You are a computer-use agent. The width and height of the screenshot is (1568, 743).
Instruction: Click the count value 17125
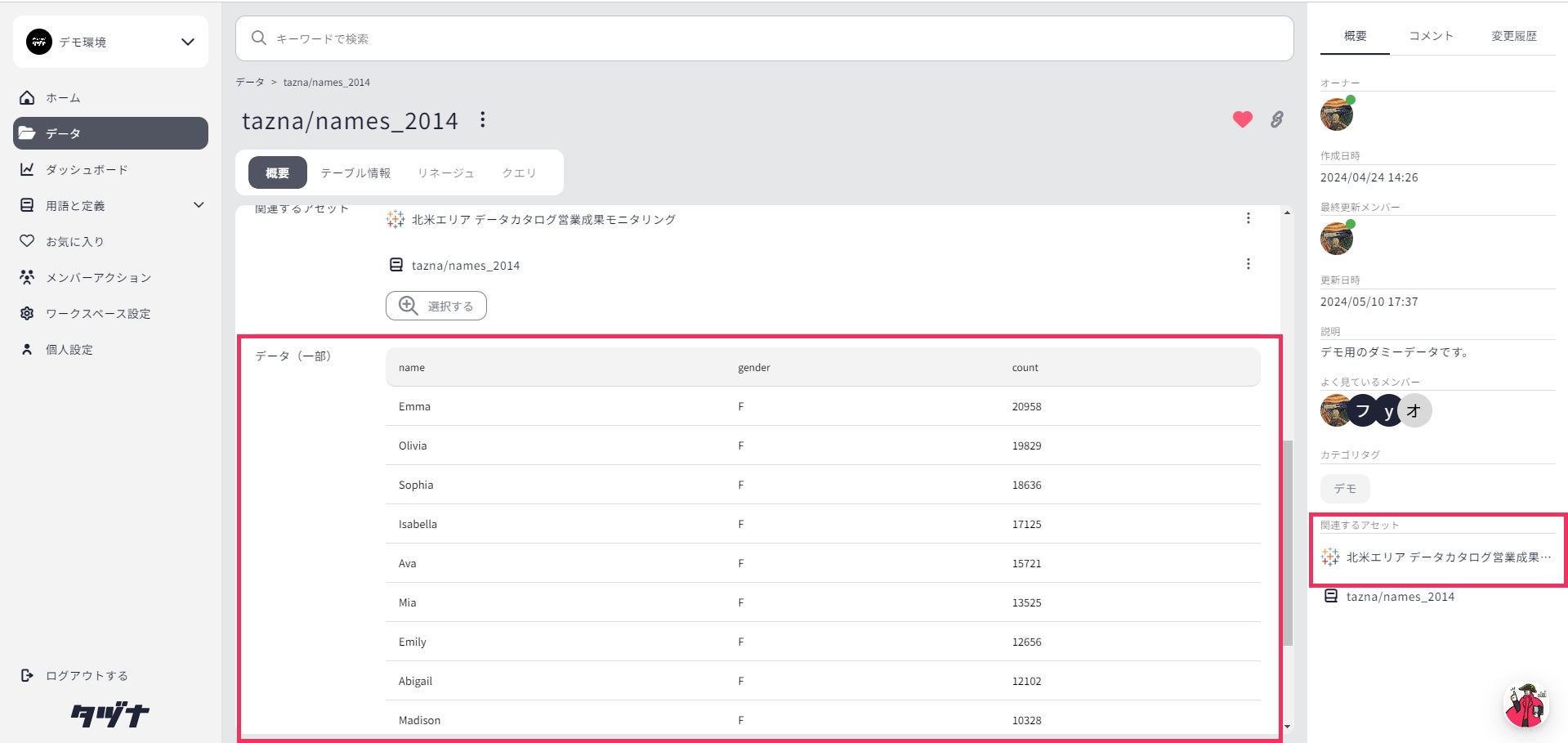click(x=1027, y=524)
